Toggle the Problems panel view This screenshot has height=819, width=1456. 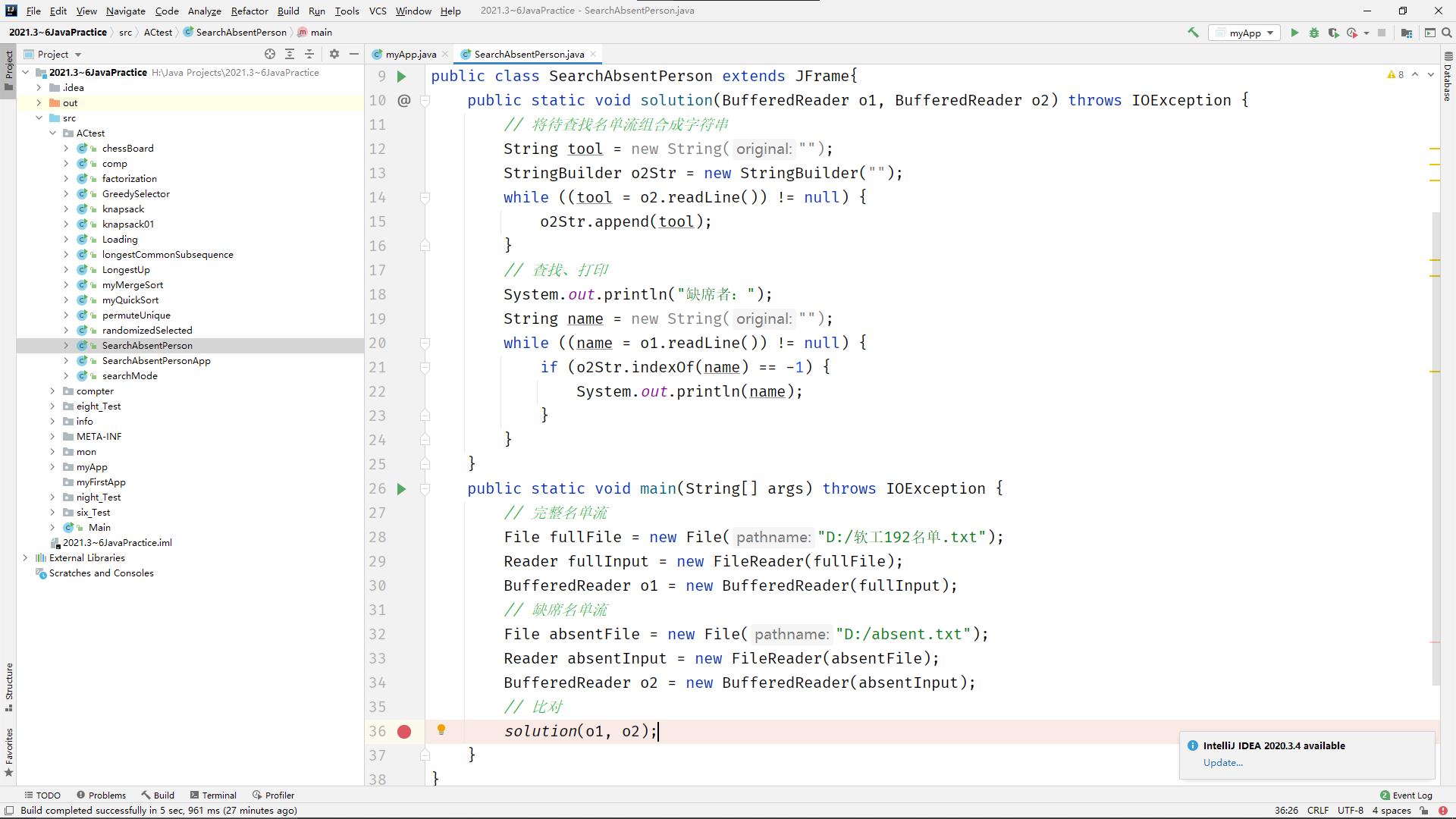pyautogui.click(x=107, y=795)
